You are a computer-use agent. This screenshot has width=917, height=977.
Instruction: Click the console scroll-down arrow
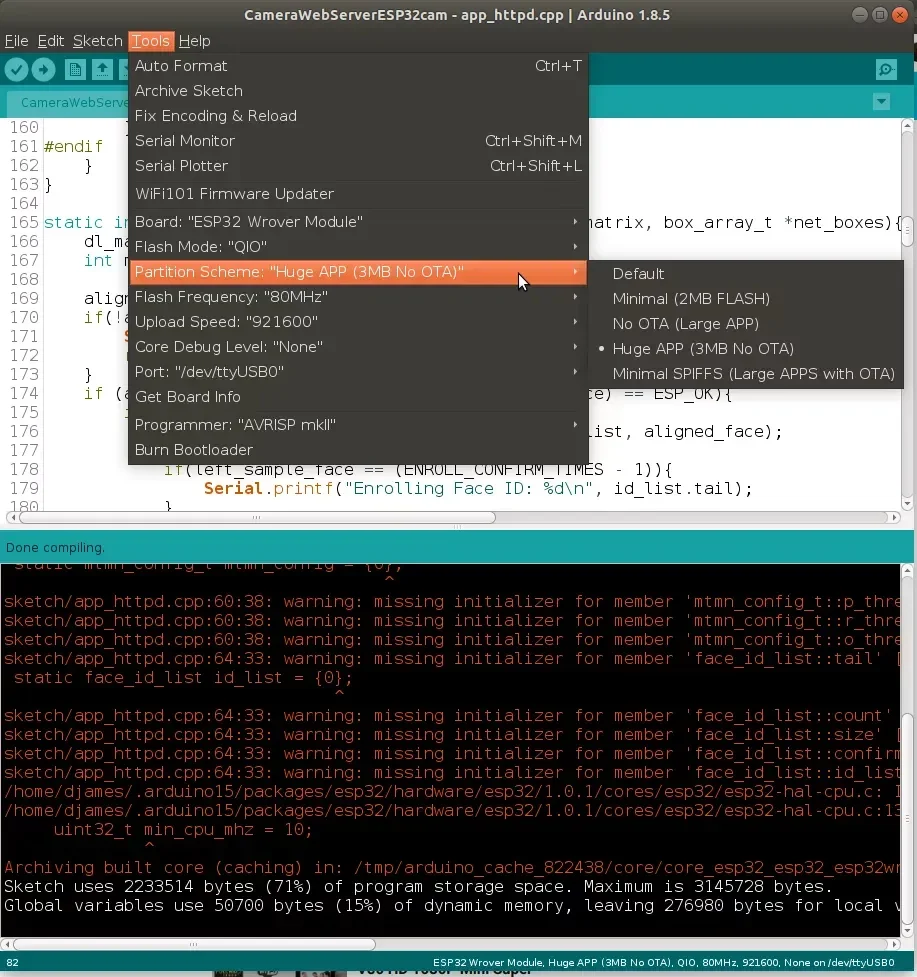tap(907, 931)
